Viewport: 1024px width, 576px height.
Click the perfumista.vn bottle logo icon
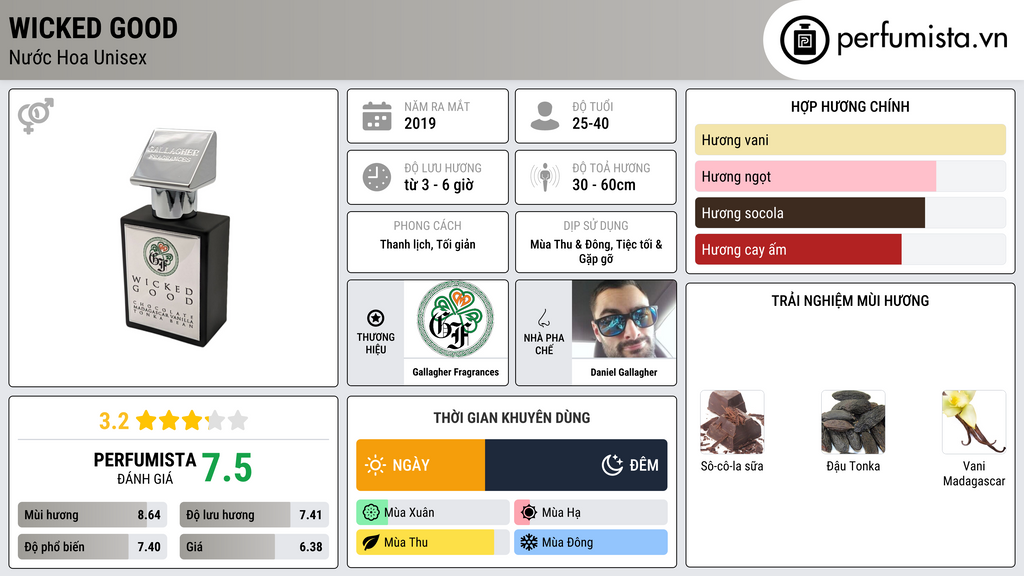[x=804, y=40]
